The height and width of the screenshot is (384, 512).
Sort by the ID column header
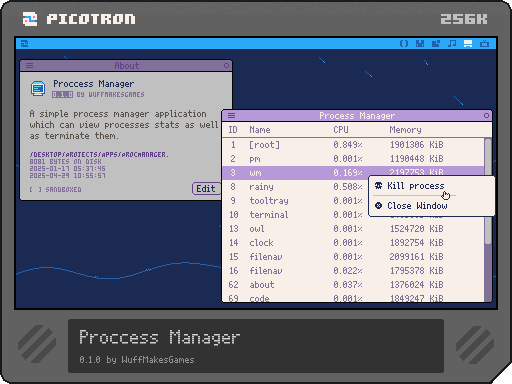click(233, 130)
